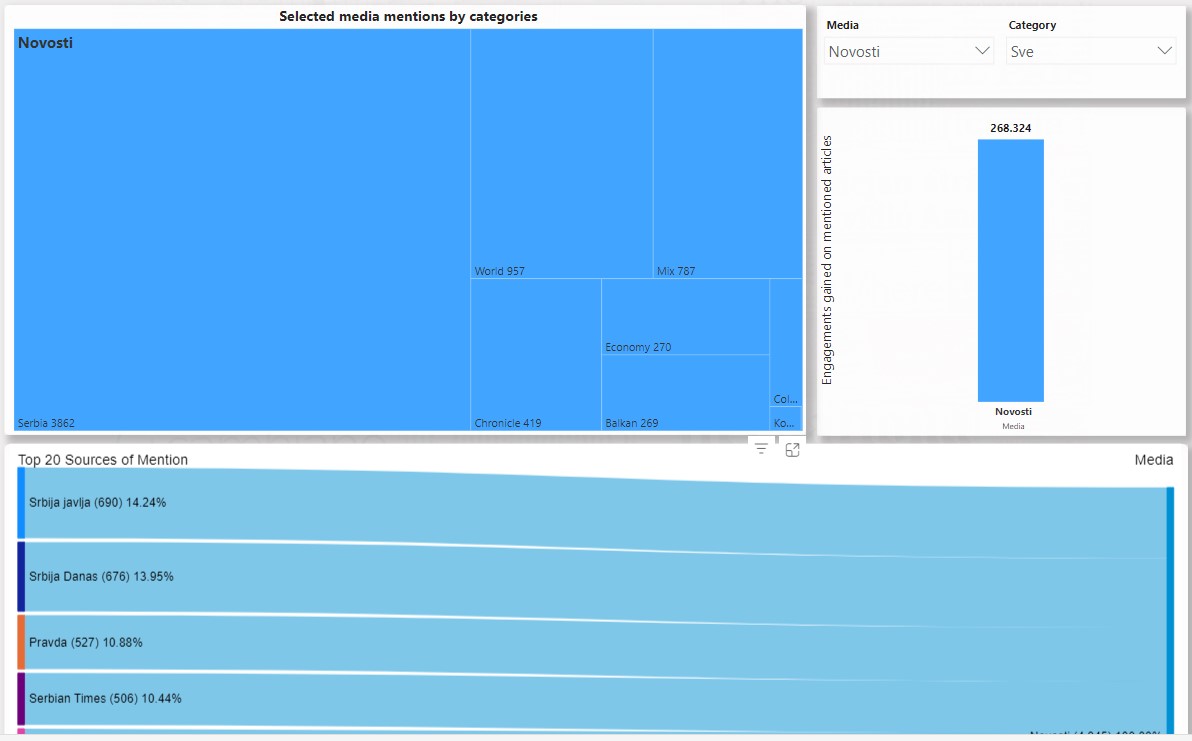The image size is (1192, 741).
Task: Open the Media slicer dropdown showing Novosti
Action: click(908, 52)
